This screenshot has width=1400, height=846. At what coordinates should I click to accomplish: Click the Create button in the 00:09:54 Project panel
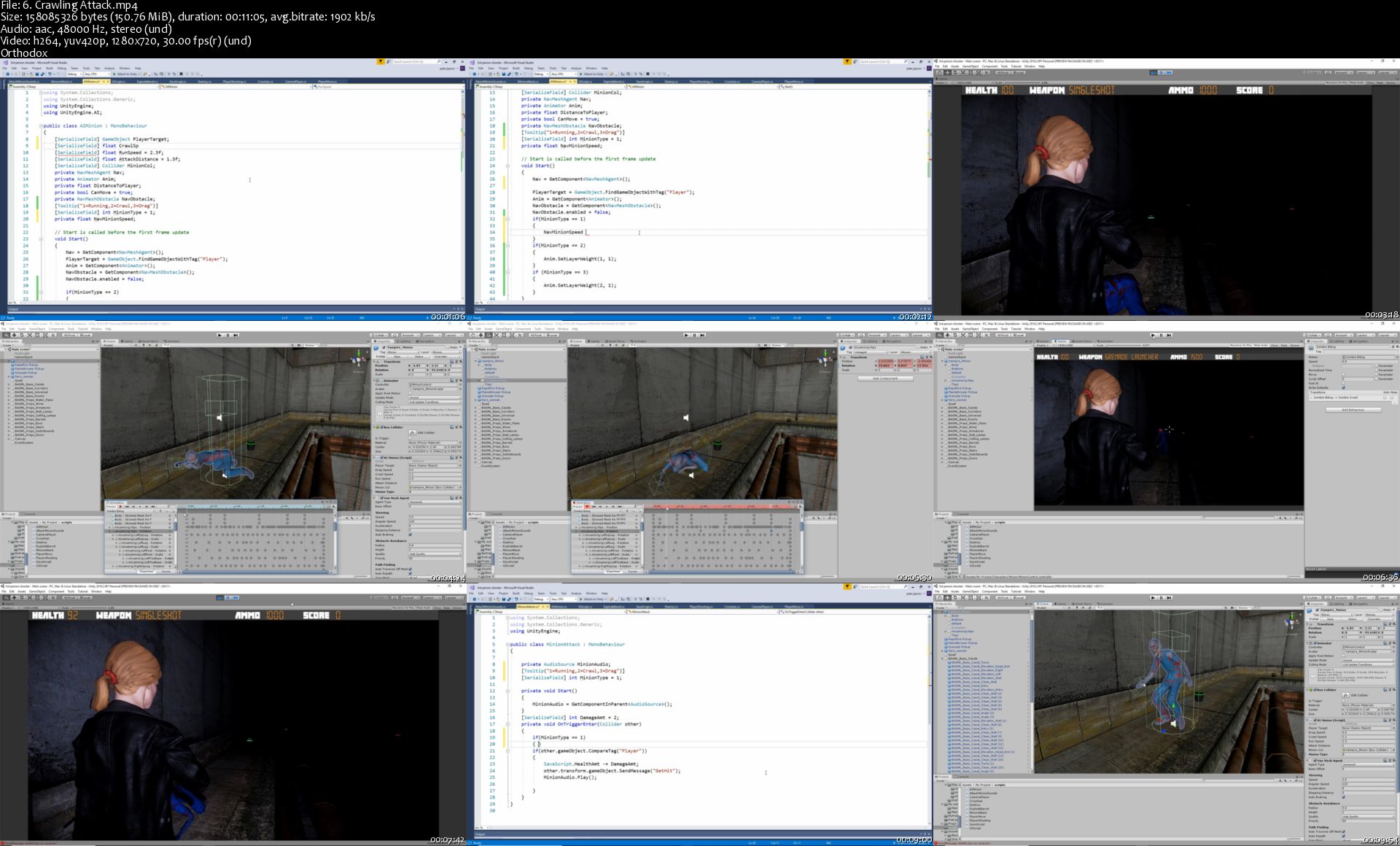pyautogui.click(x=941, y=781)
